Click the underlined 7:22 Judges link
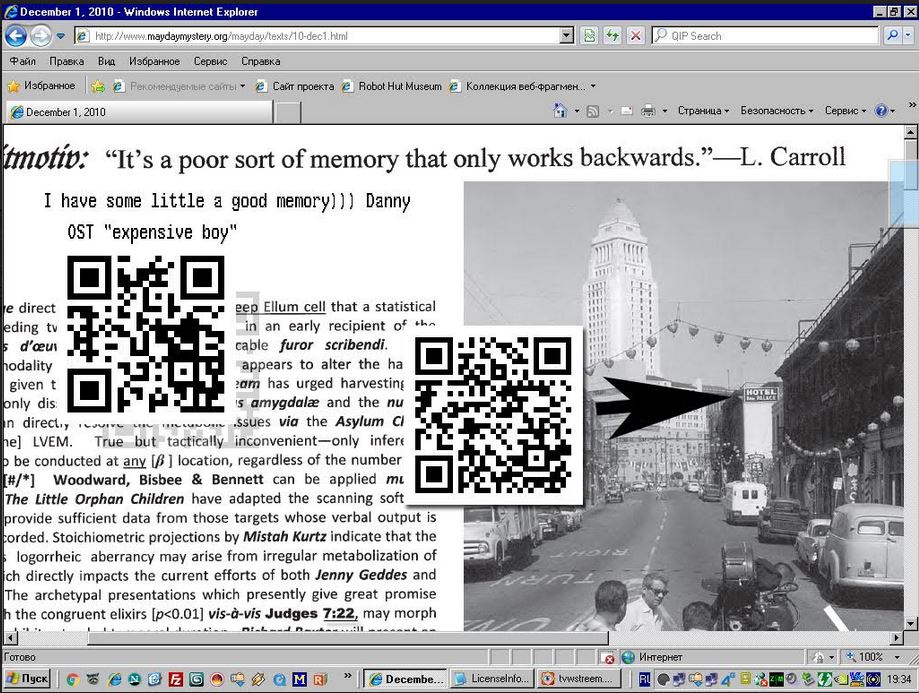The width and height of the screenshot is (919, 693). 339,613
